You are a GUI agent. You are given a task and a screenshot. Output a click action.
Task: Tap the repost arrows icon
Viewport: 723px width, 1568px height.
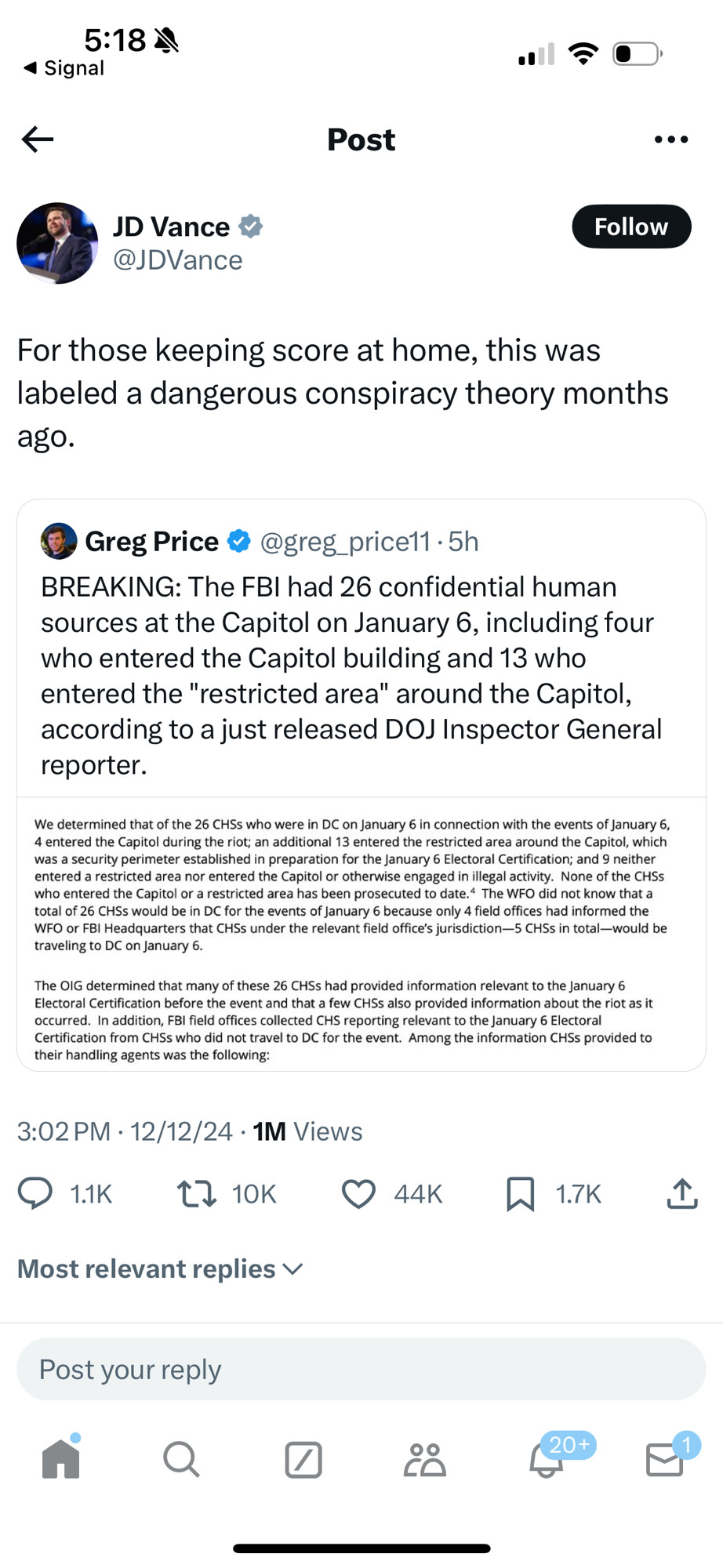tap(196, 1193)
